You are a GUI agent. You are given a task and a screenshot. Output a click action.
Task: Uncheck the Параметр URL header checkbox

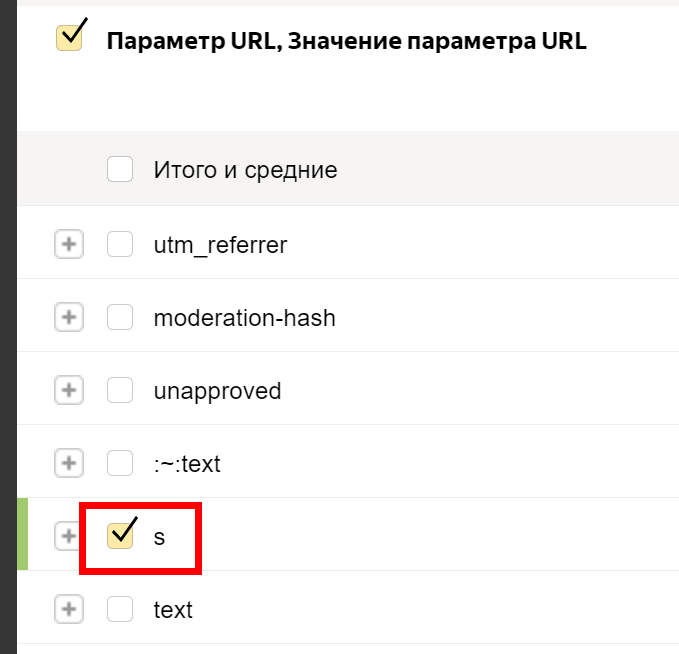coord(70,38)
